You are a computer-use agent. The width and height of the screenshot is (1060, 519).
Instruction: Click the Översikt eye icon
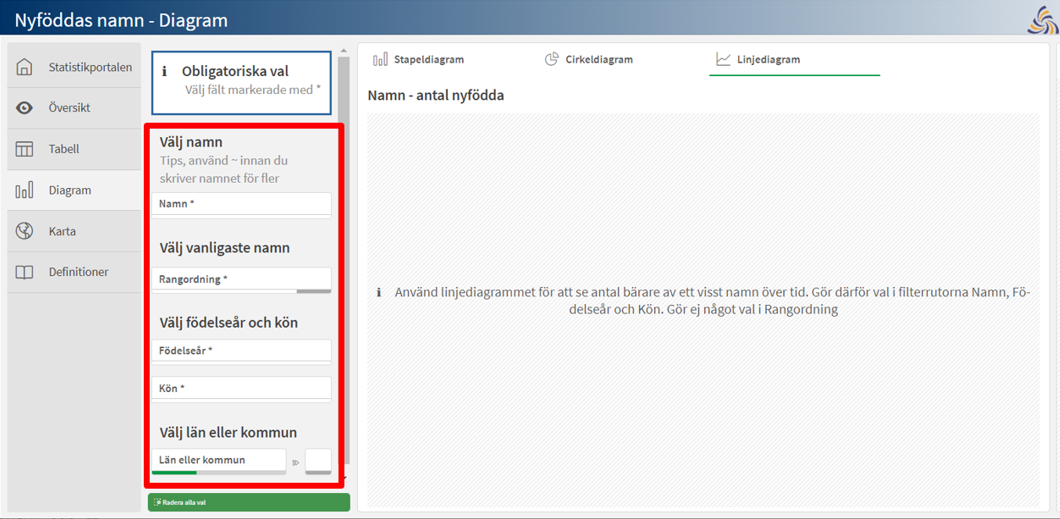(x=25, y=108)
